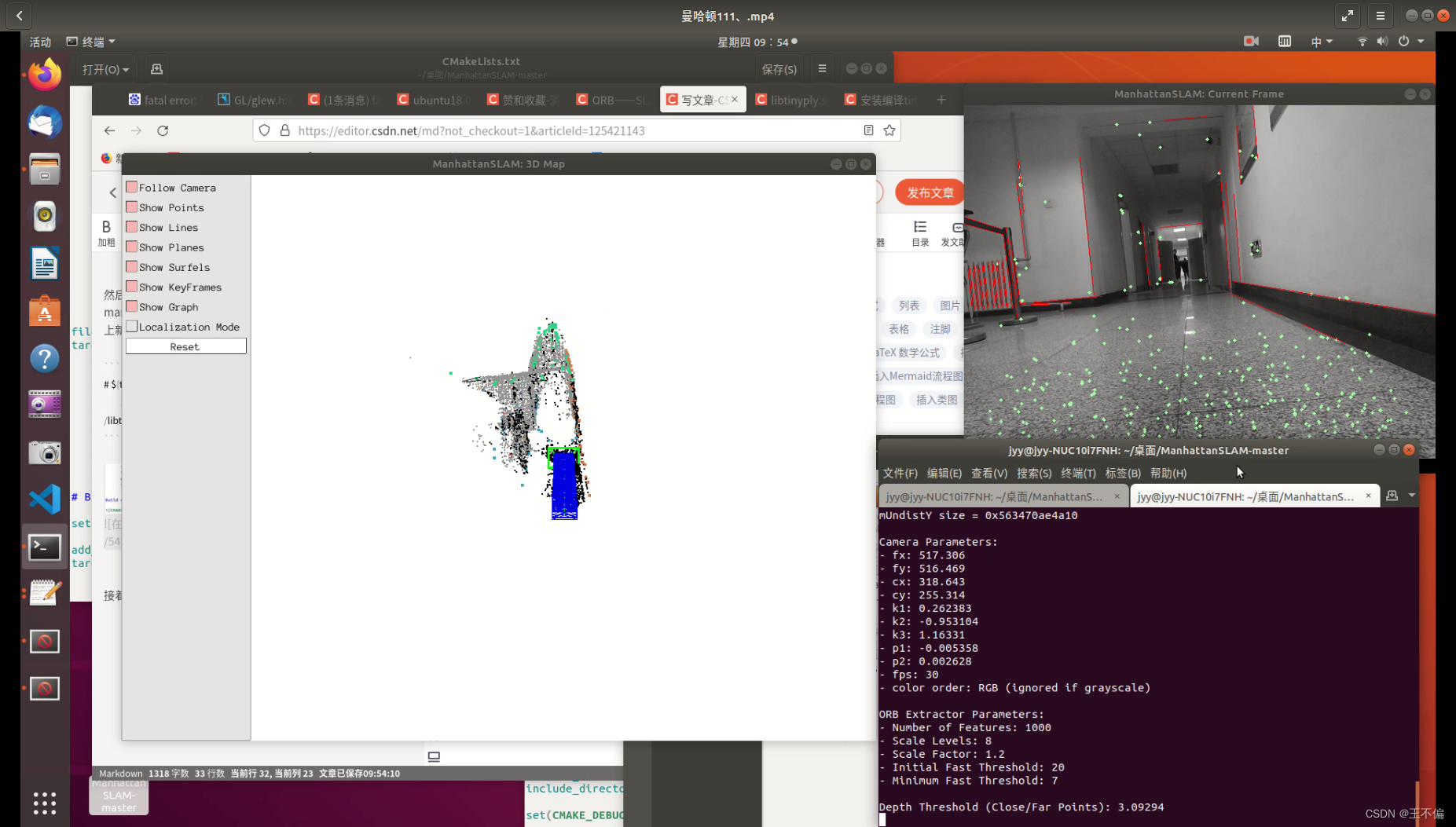Viewport: 1456px width, 827px height.
Task: Bookmark this page with the star icon
Action: [x=889, y=130]
